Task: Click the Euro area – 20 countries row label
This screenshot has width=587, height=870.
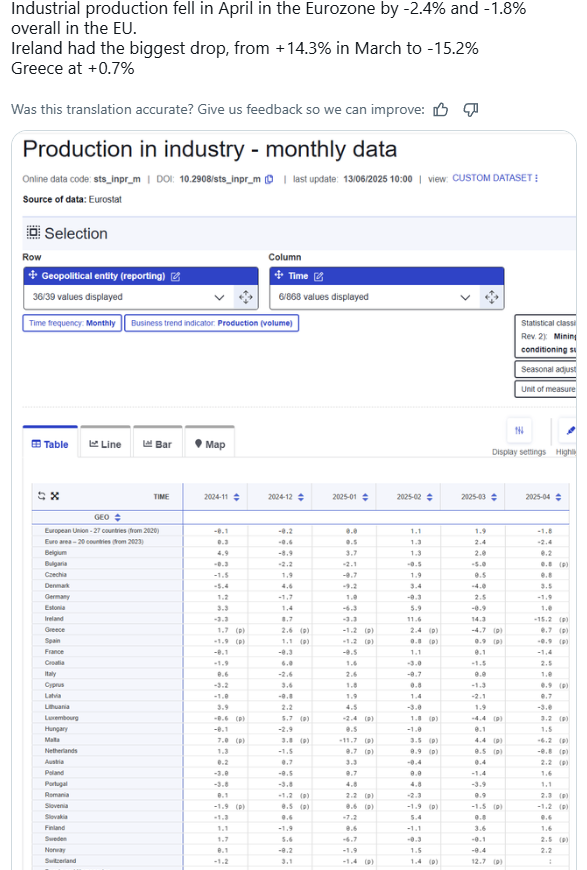Action: [x=94, y=542]
